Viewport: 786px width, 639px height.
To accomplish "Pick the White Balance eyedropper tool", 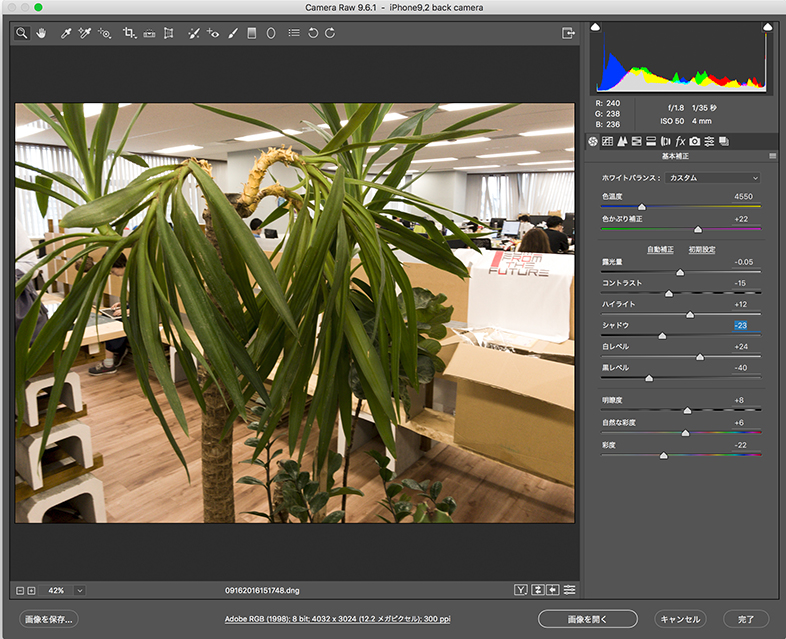I will (x=66, y=33).
